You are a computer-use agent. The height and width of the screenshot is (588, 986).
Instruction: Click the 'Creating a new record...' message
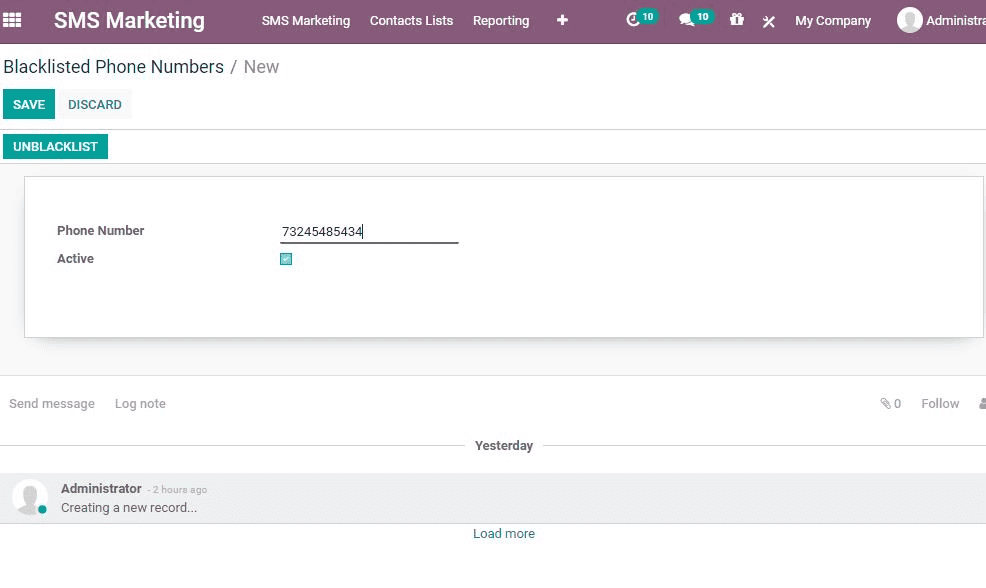click(129, 508)
